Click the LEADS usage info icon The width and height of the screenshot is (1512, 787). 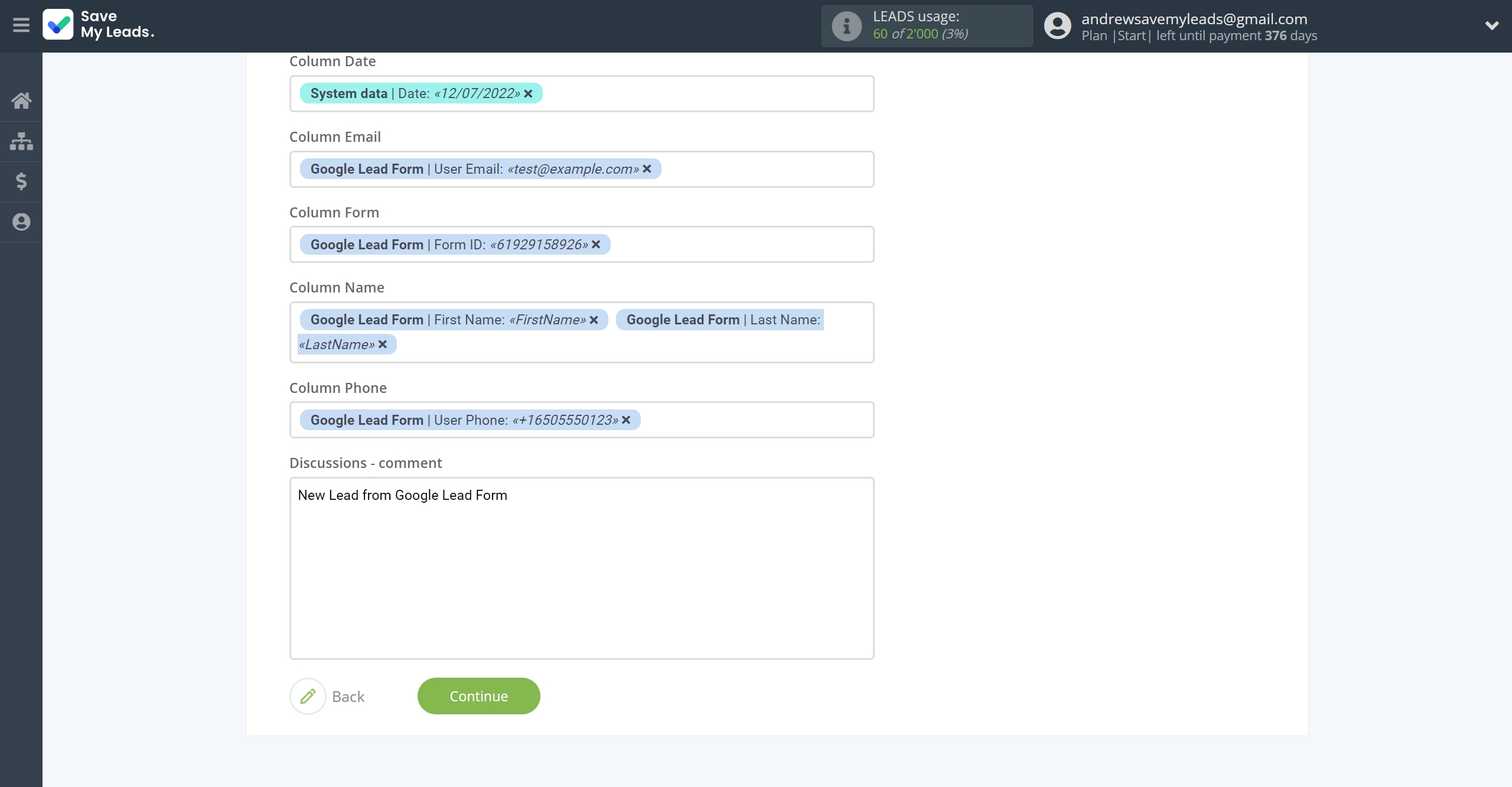tap(847, 26)
